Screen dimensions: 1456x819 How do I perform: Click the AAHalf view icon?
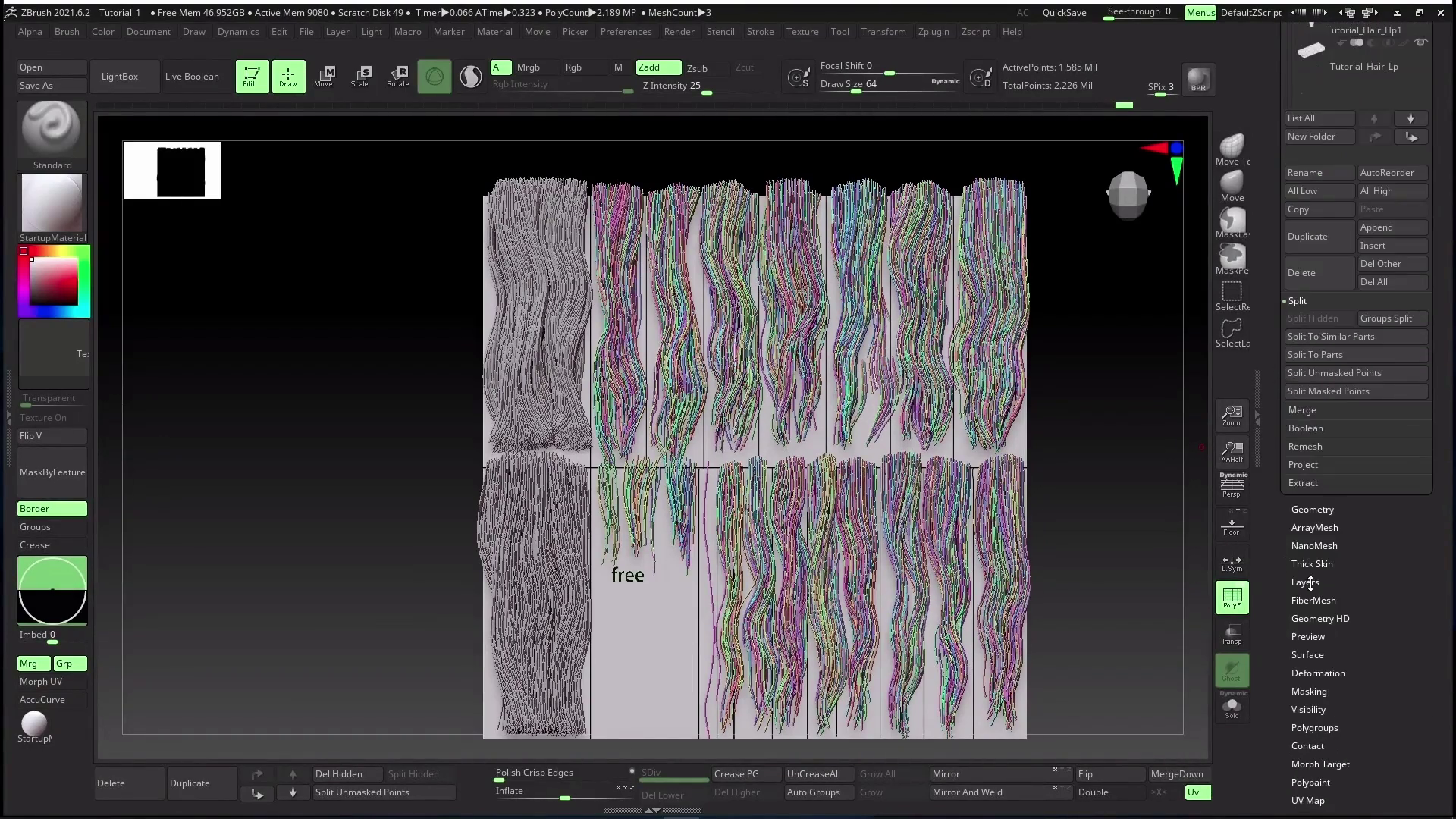[1232, 450]
